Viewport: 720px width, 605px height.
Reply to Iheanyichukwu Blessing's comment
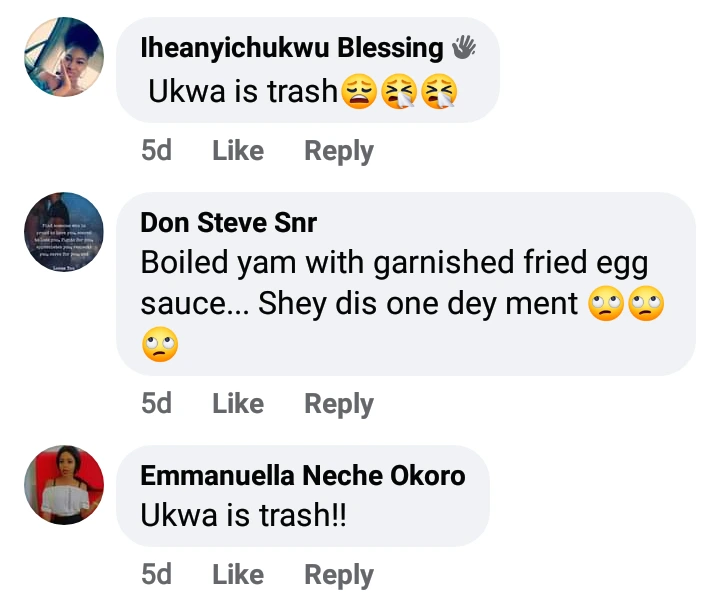pyautogui.click(x=339, y=151)
